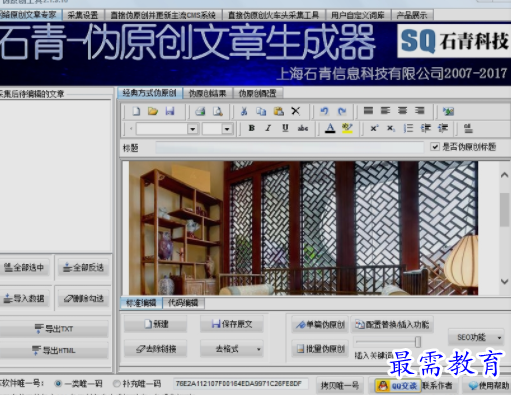Viewport: 511px width, 395px height.
Task: Insert a numbered list
Action: tap(408, 128)
